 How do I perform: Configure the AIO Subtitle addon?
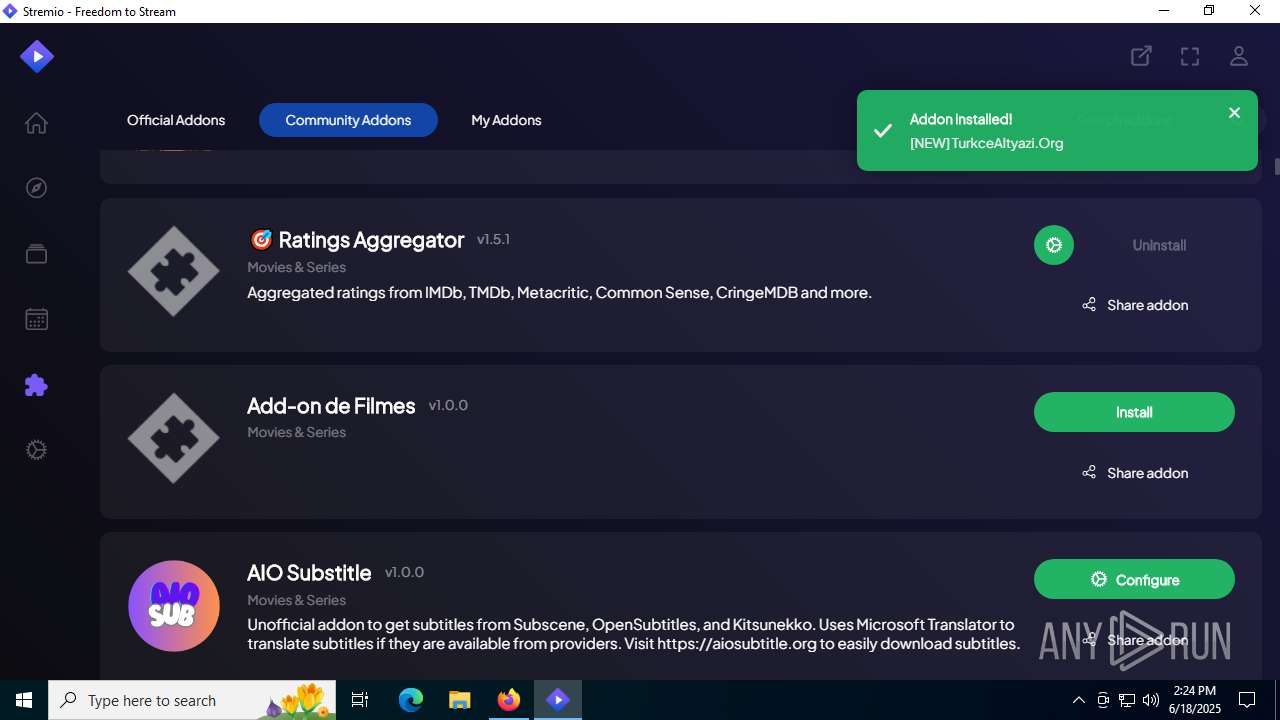pos(1134,580)
